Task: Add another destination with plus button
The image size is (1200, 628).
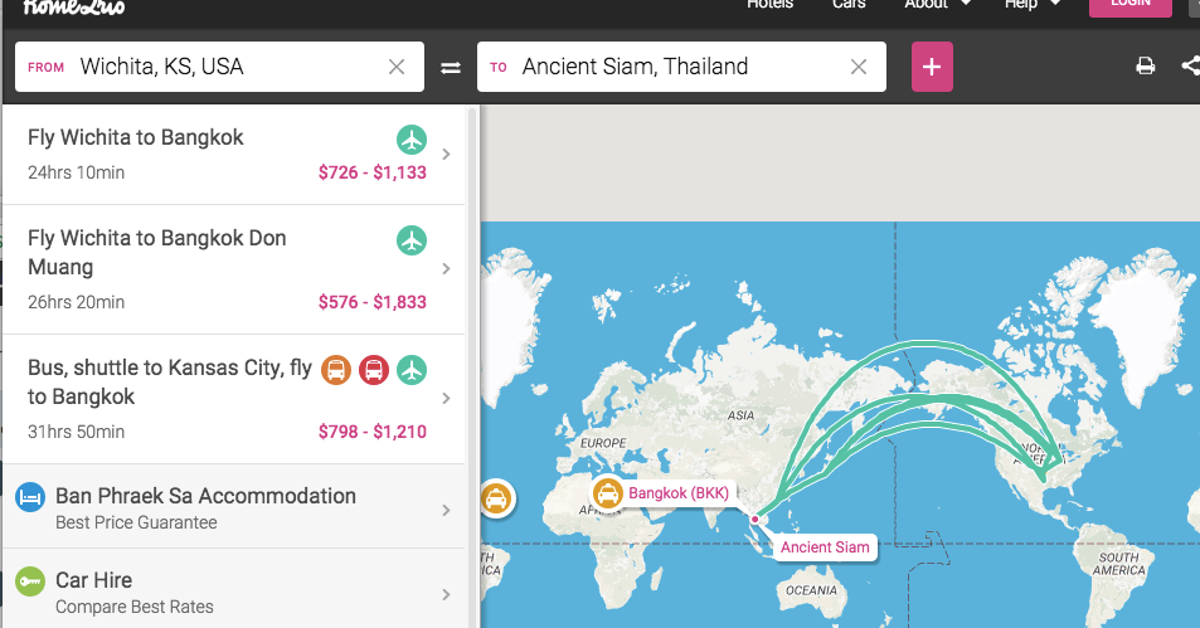Action: (x=932, y=67)
